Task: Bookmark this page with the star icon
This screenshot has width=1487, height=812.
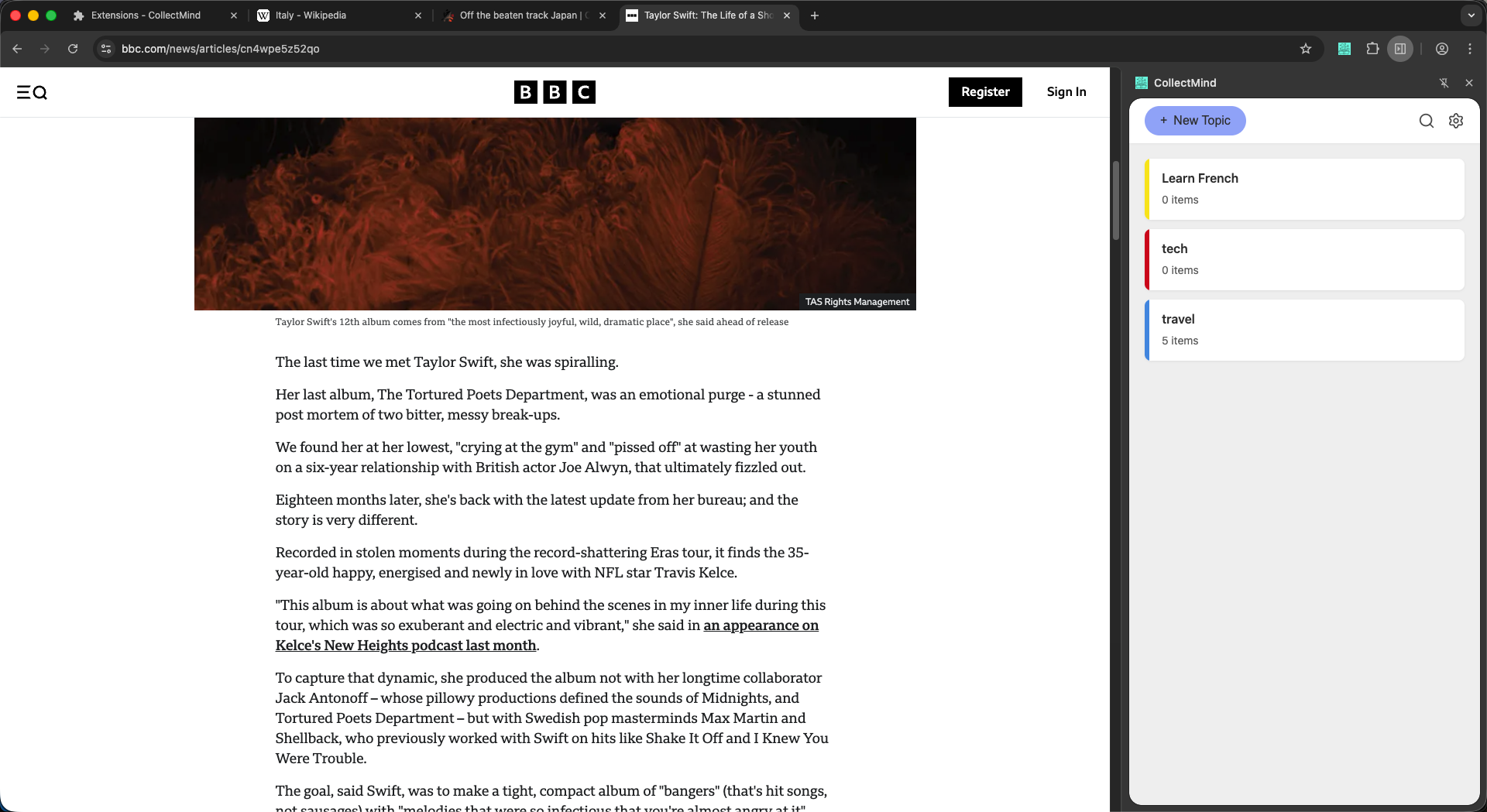Action: [1306, 49]
